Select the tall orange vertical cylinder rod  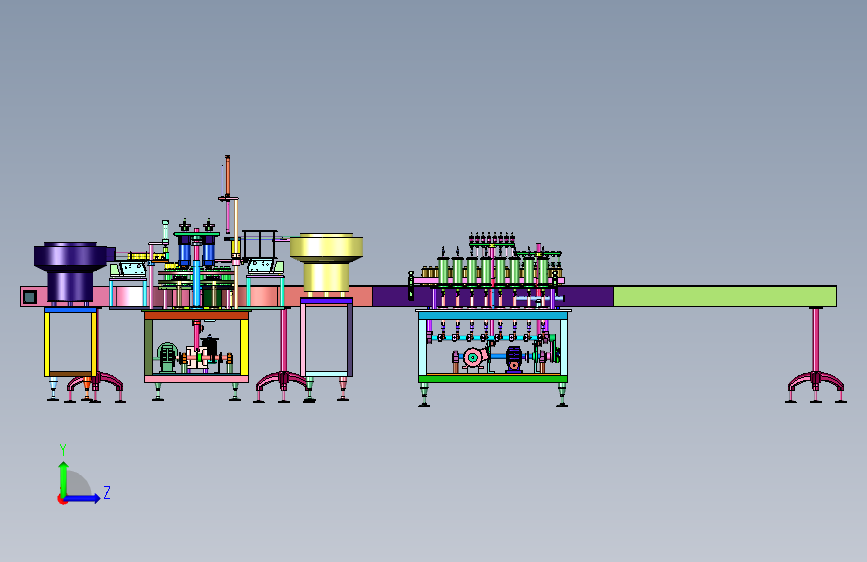click(227, 176)
